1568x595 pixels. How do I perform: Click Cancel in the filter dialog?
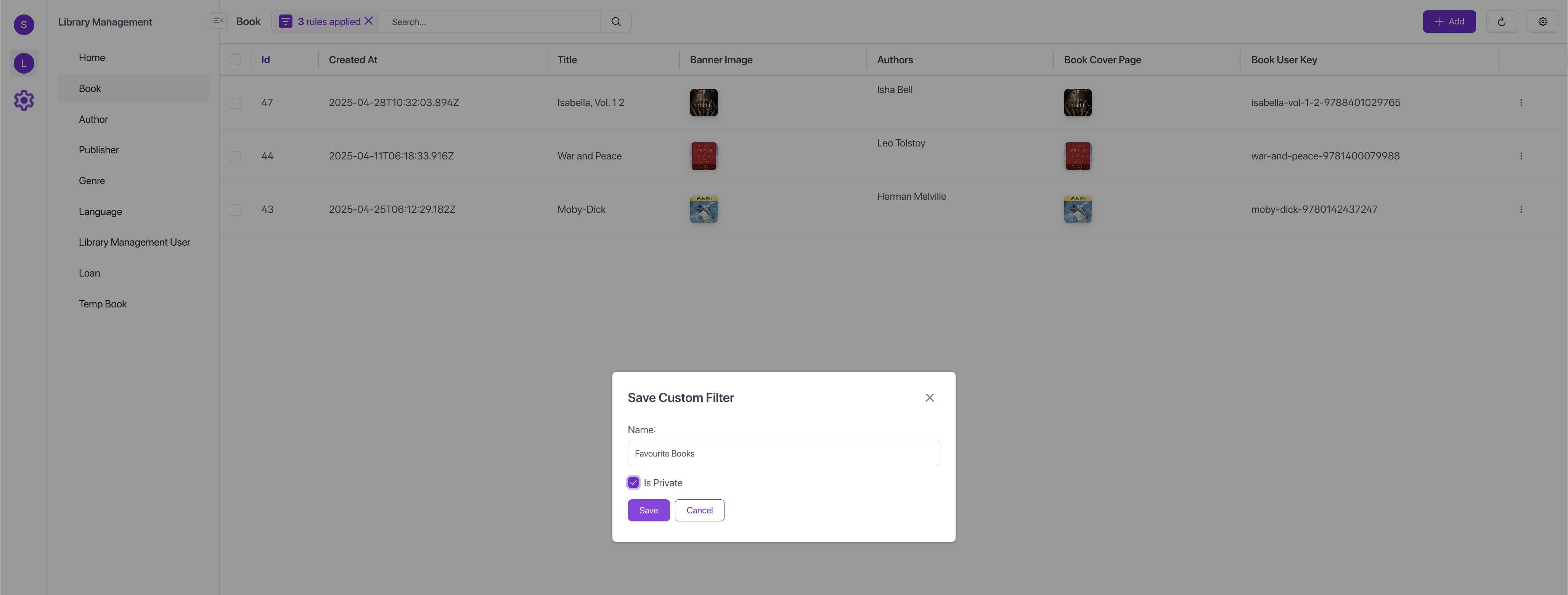699,510
